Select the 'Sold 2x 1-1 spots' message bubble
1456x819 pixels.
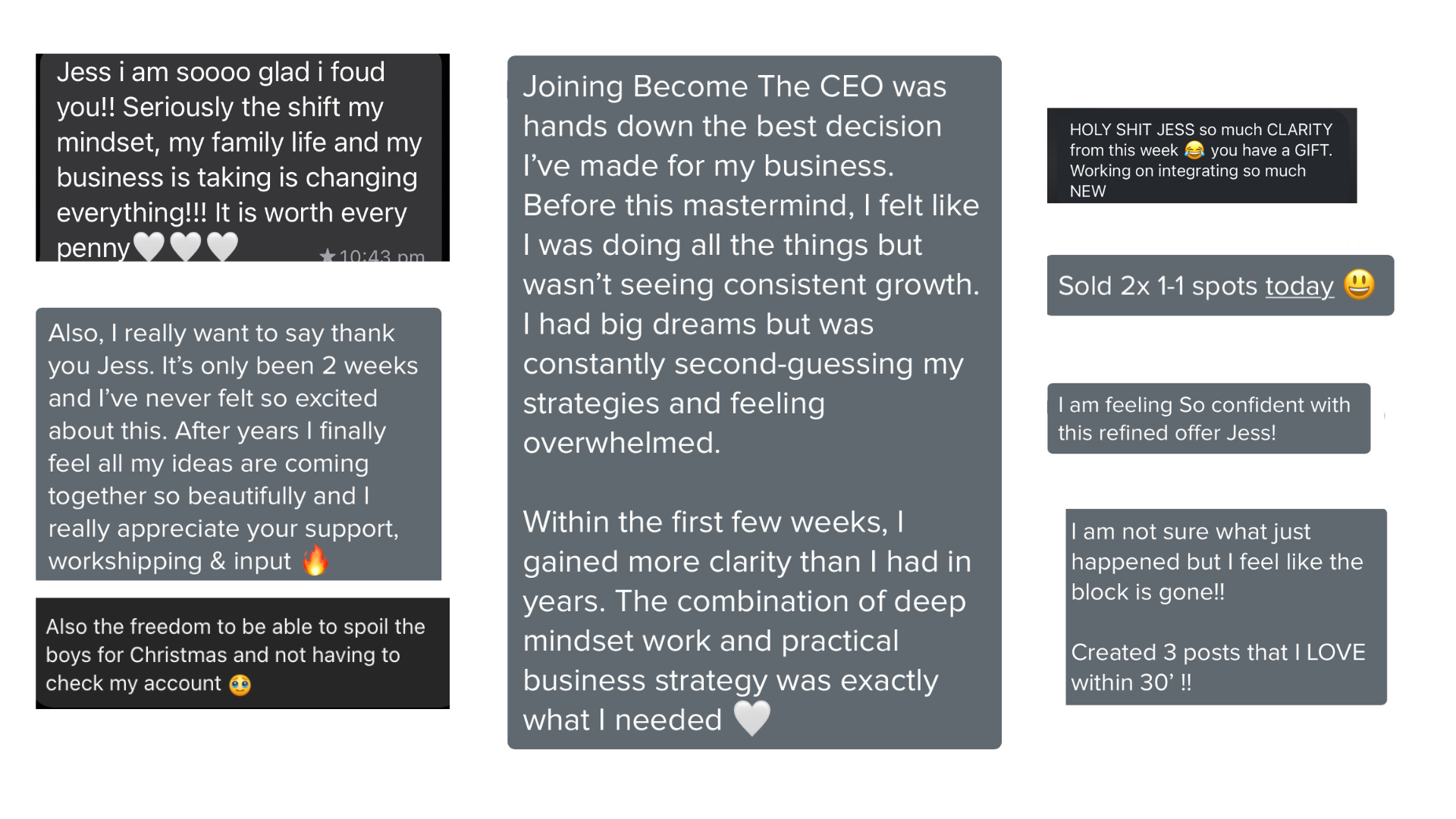pyautogui.click(x=1220, y=285)
